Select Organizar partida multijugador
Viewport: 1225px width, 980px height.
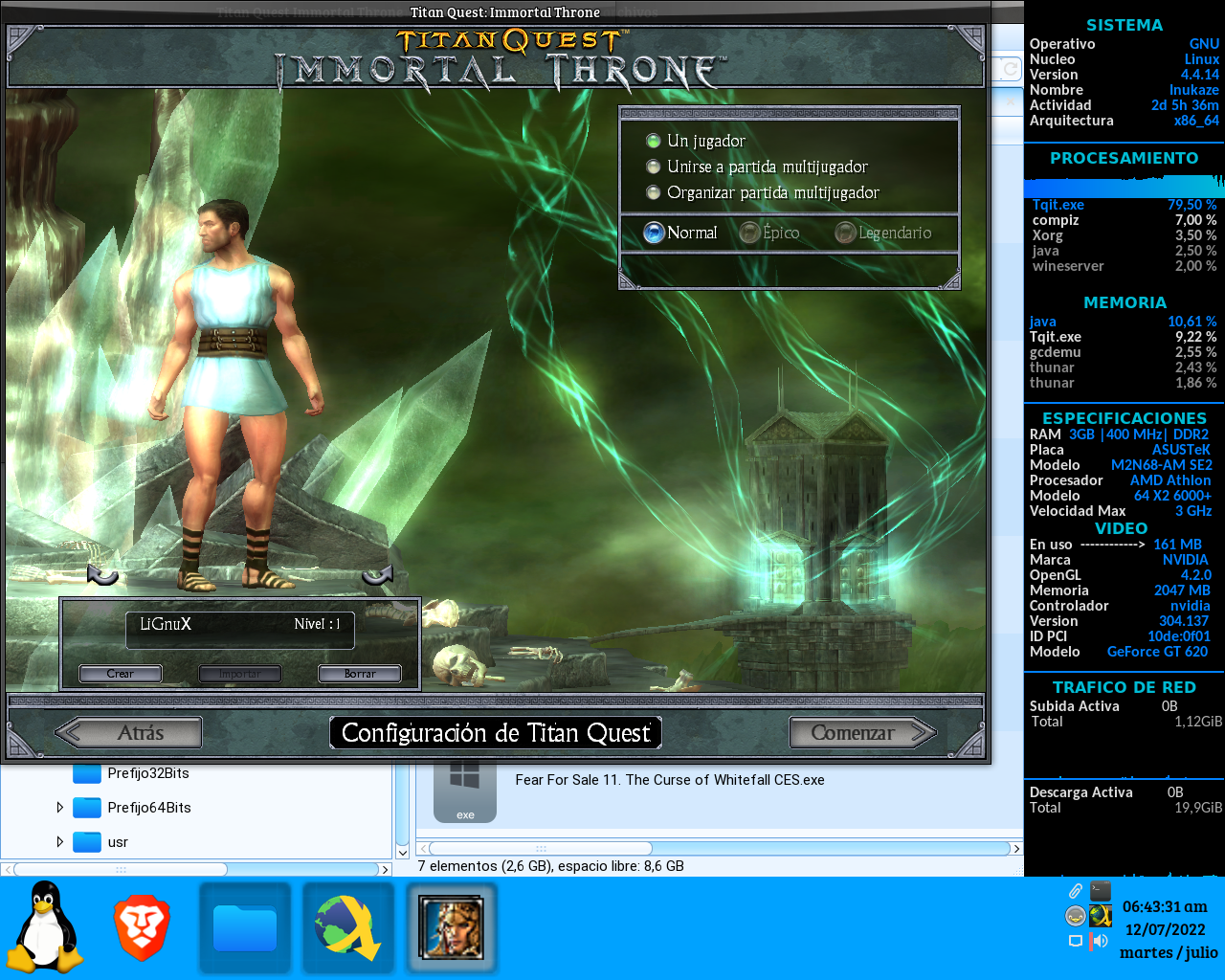click(x=763, y=192)
